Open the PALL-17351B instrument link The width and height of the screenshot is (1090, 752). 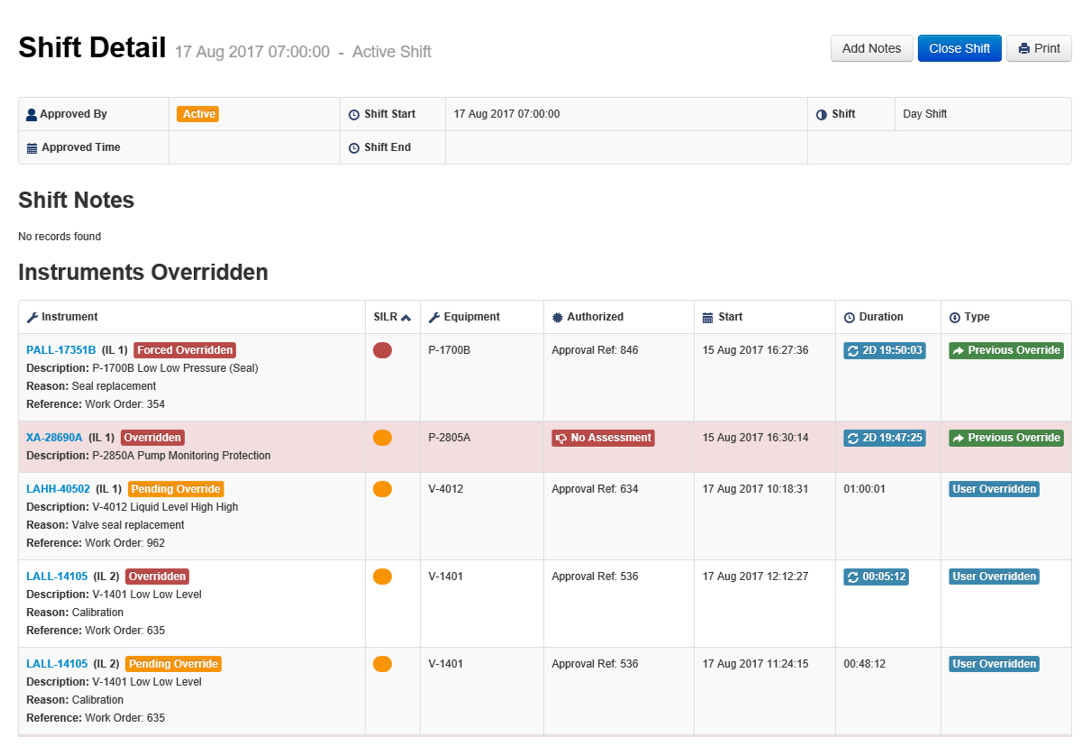61,350
